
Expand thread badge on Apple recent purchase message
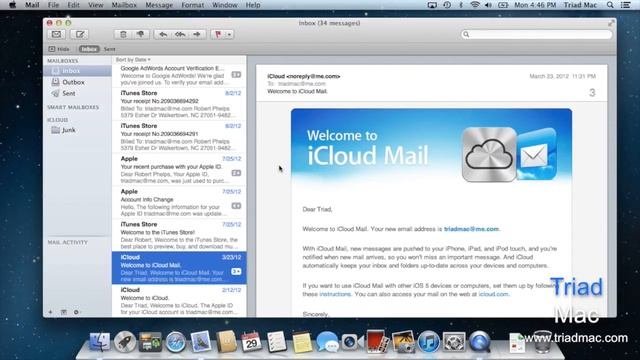coord(236,173)
